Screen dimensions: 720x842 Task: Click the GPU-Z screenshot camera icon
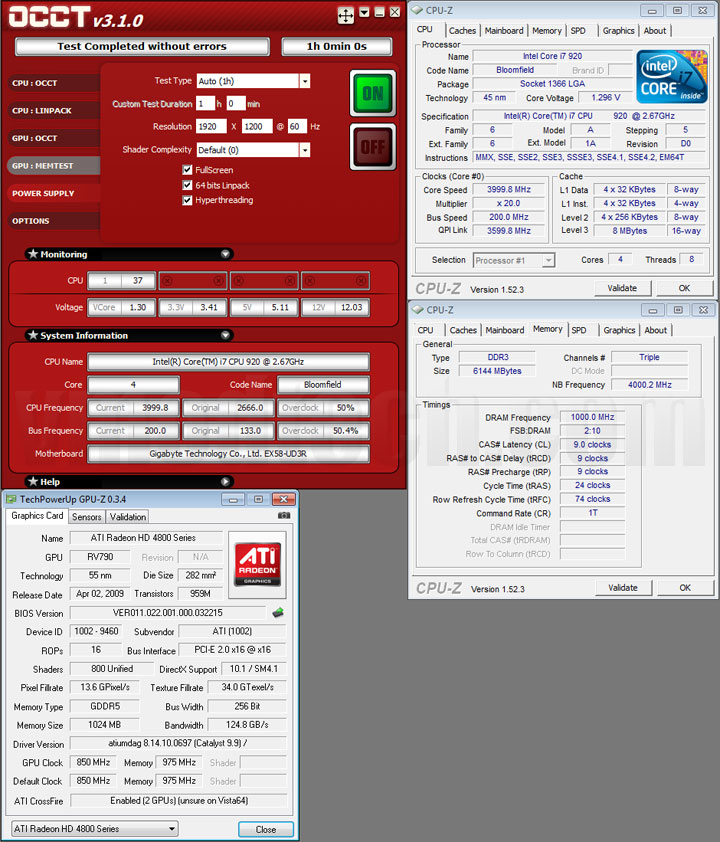pos(284,516)
